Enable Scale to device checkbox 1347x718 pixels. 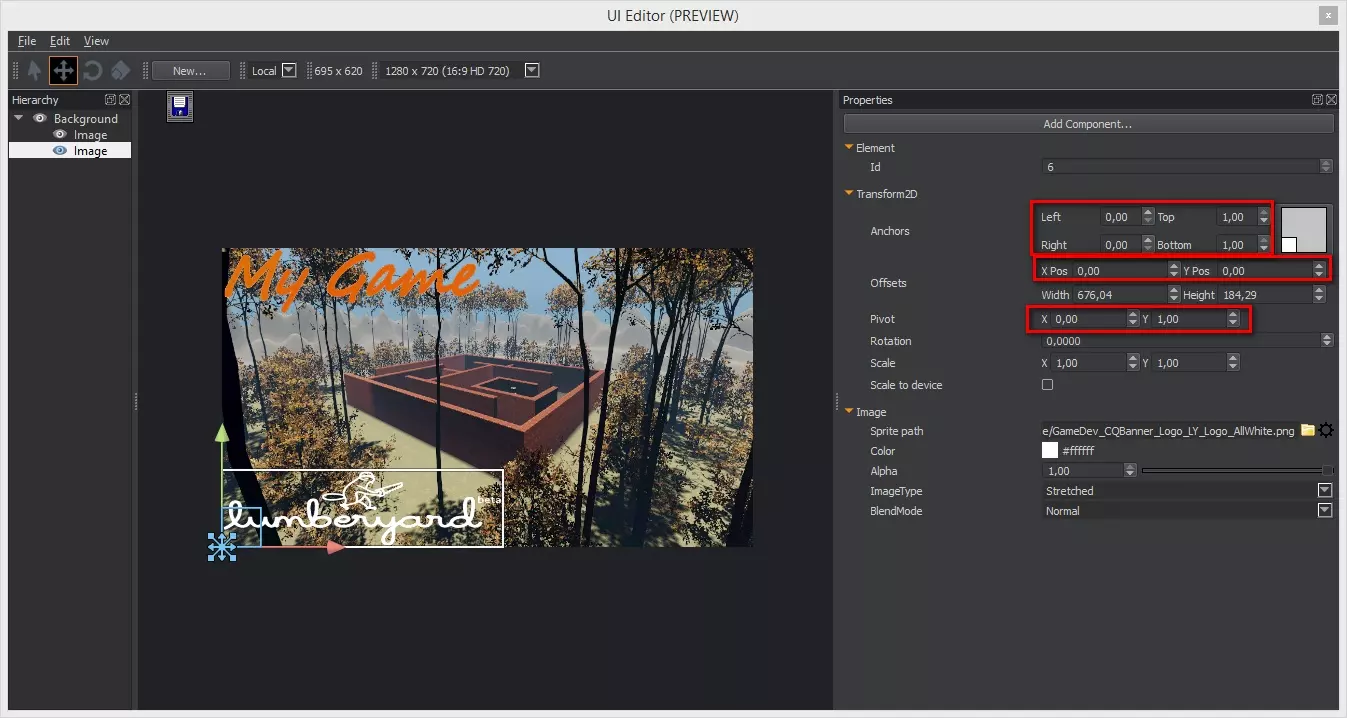click(1048, 385)
